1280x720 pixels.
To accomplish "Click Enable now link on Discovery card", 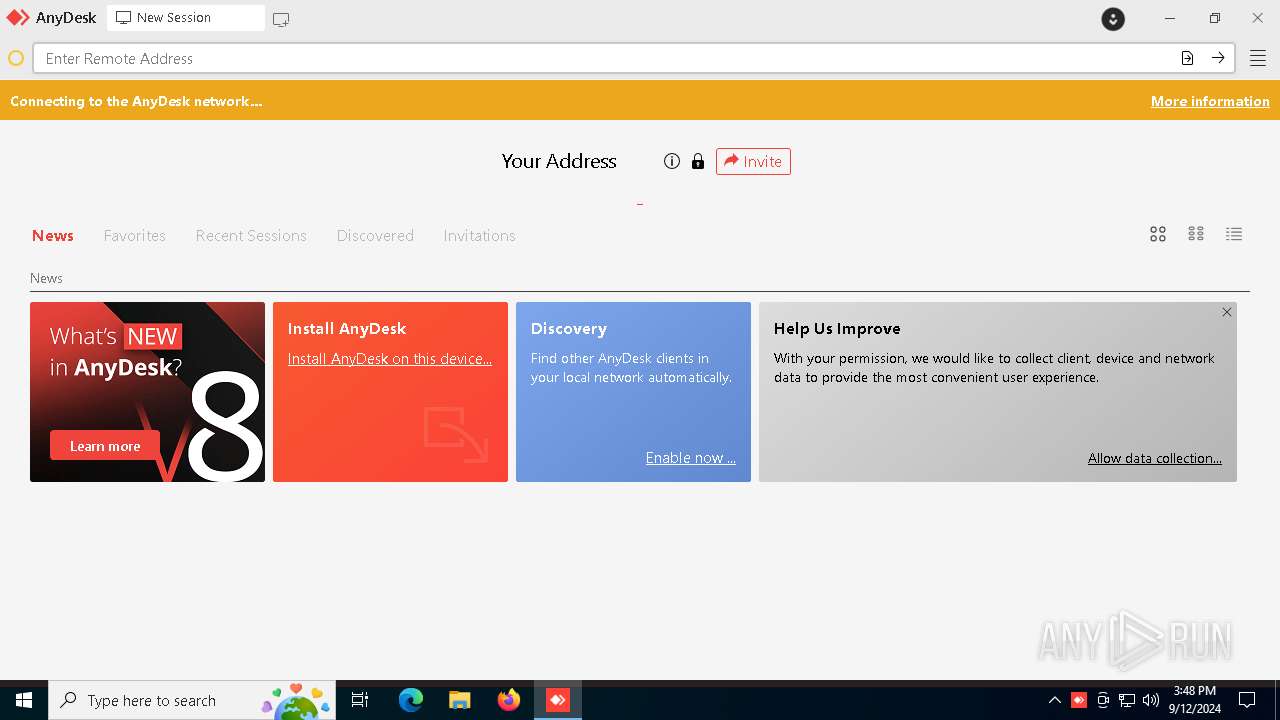I will [x=690, y=458].
